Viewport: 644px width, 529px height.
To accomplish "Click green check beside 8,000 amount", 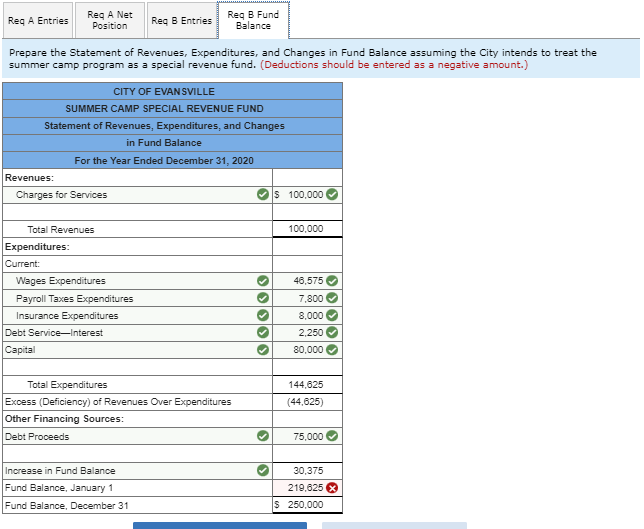I will pyautogui.click(x=332, y=315).
